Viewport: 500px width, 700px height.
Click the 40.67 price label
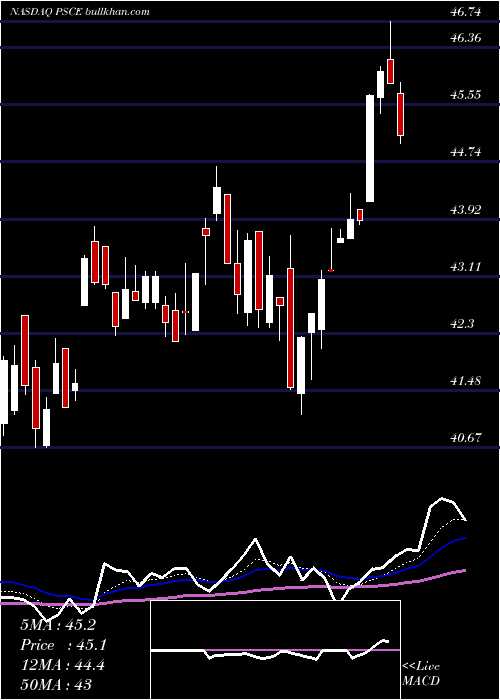466,438
